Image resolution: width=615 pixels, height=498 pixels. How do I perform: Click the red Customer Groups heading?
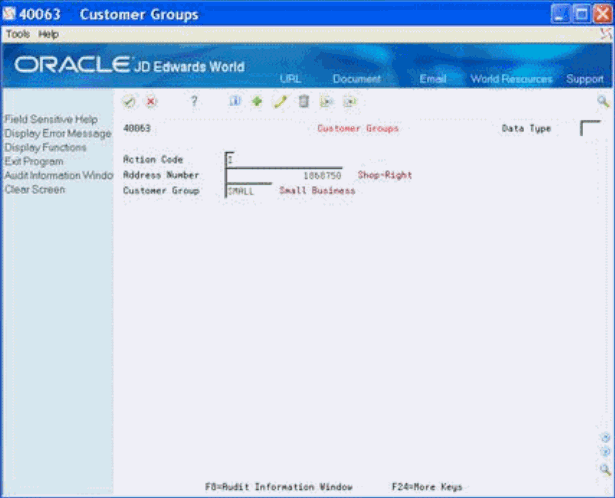pos(358,128)
